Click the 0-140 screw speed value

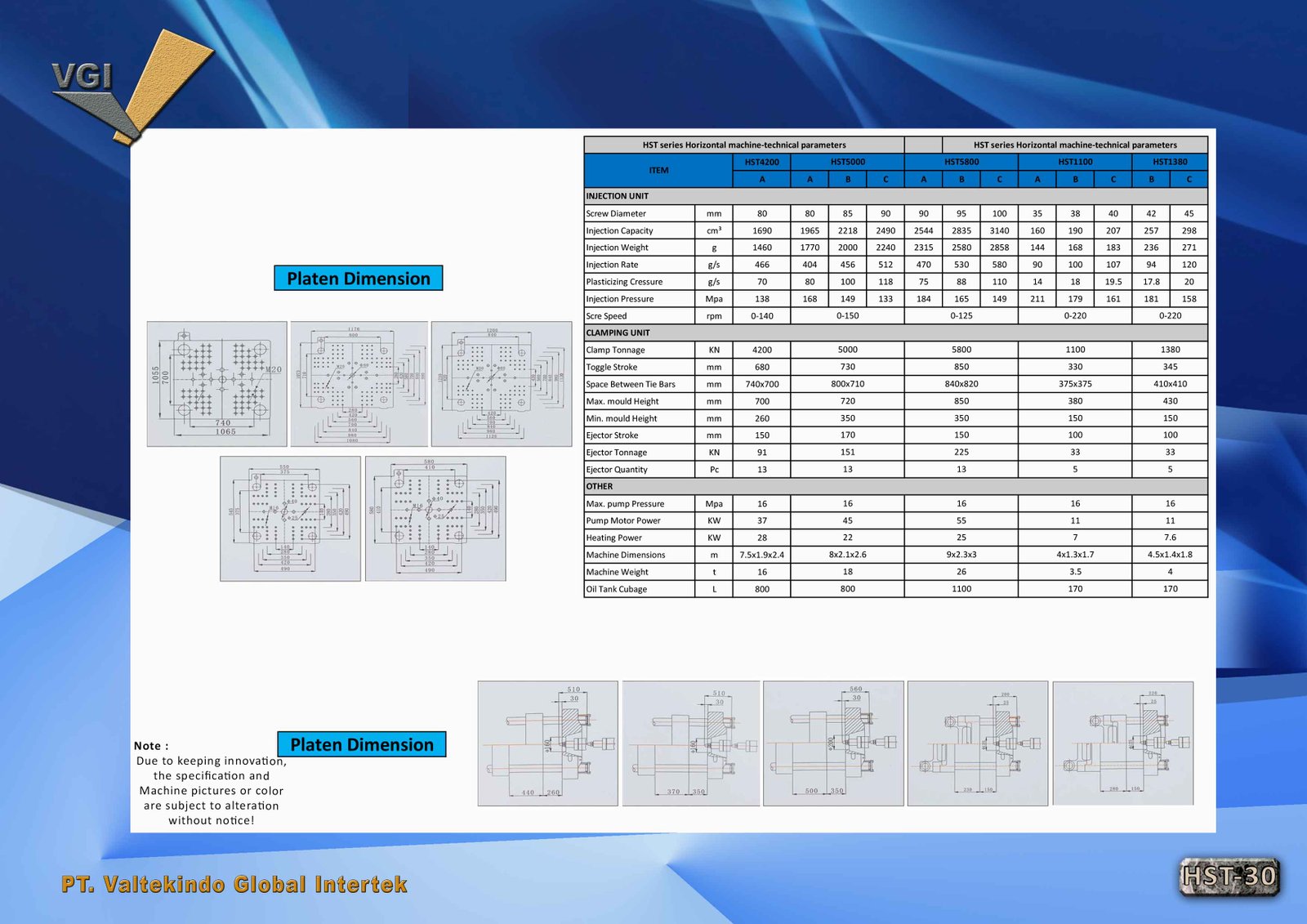pyautogui.click(x=762, y=316)
